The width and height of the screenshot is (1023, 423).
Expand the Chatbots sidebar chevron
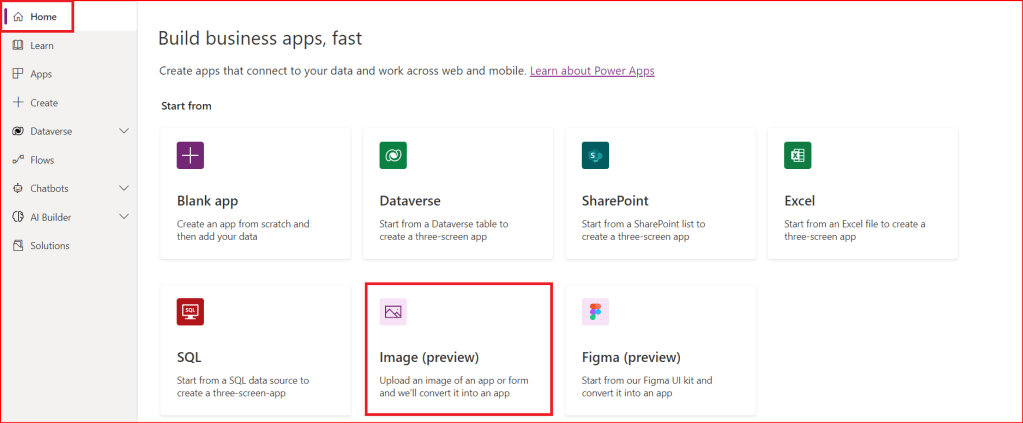click(x=124, y=188)
